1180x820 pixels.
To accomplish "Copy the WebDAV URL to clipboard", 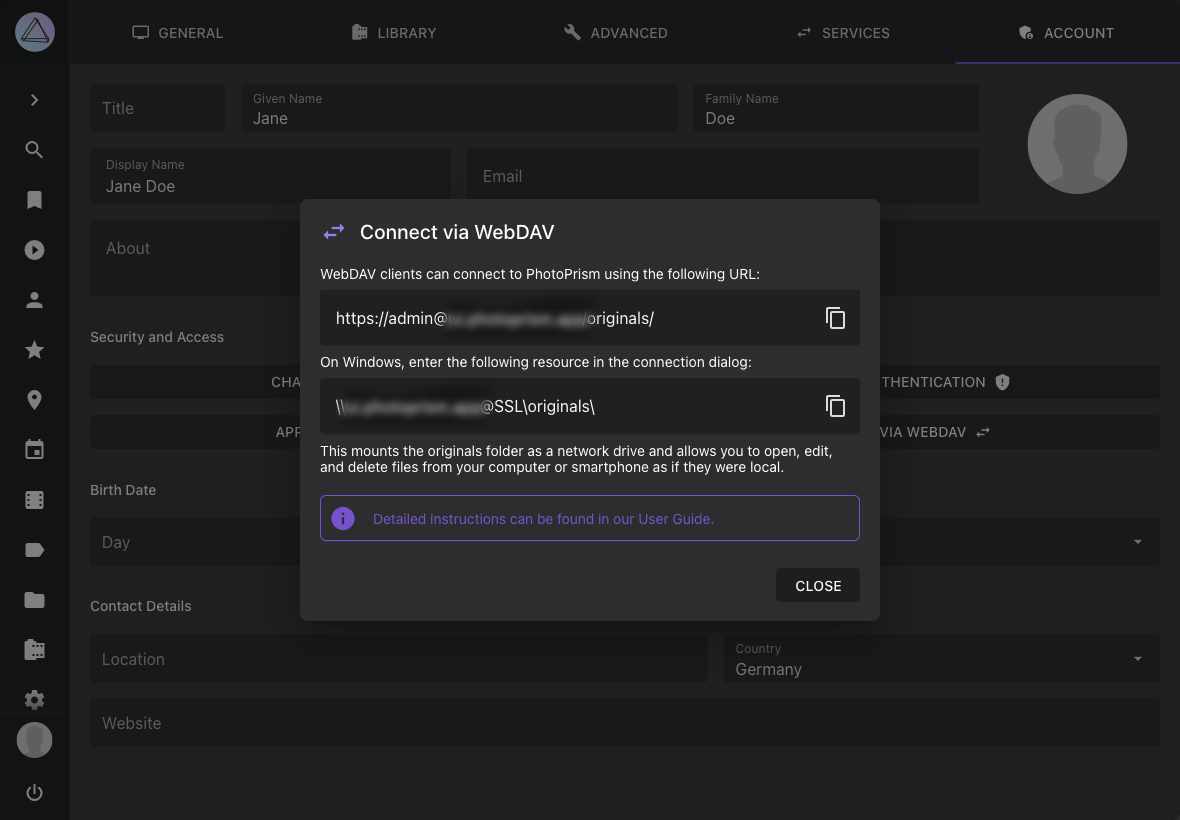I will (836, 317).
